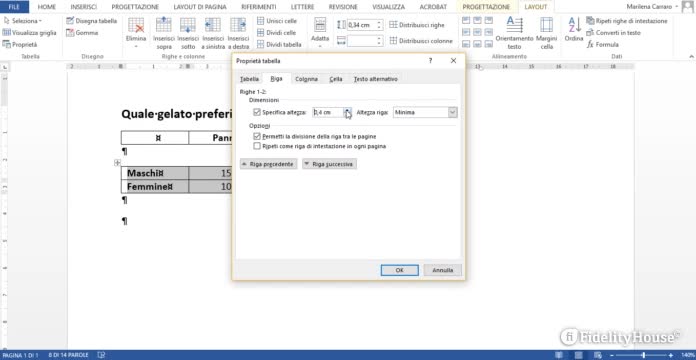This screenshot has width=696, height=360.
Task: Switch to LAYOUT DI PAGINA tab
Action: tap(200, 7)
